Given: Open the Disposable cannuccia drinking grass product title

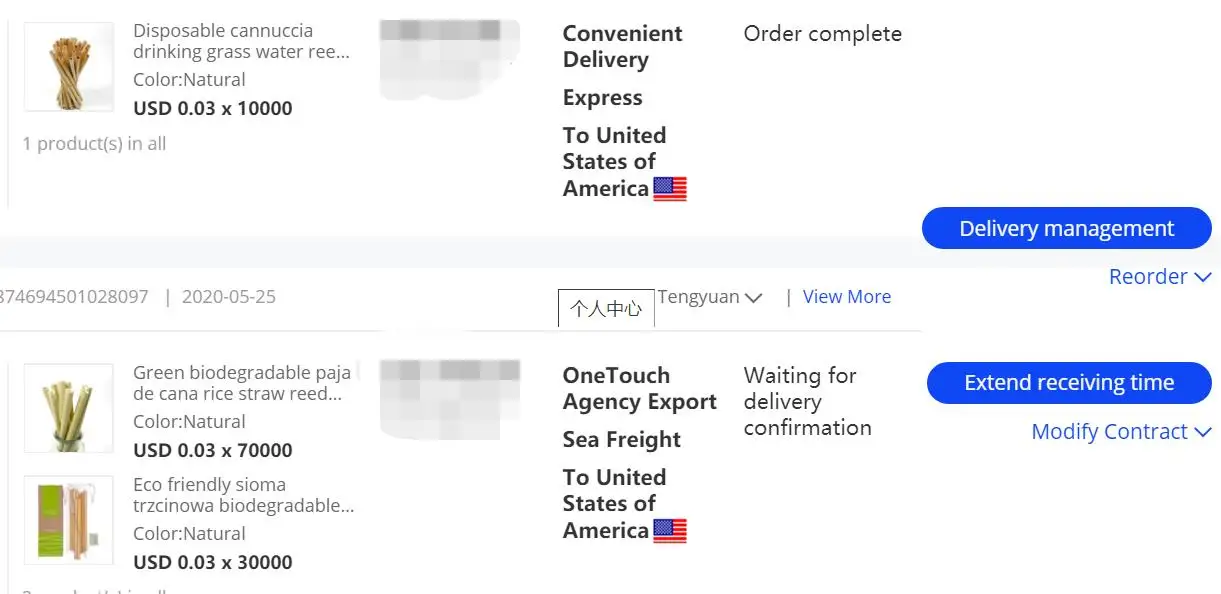Looking at the screenshot, I should 241,41.
